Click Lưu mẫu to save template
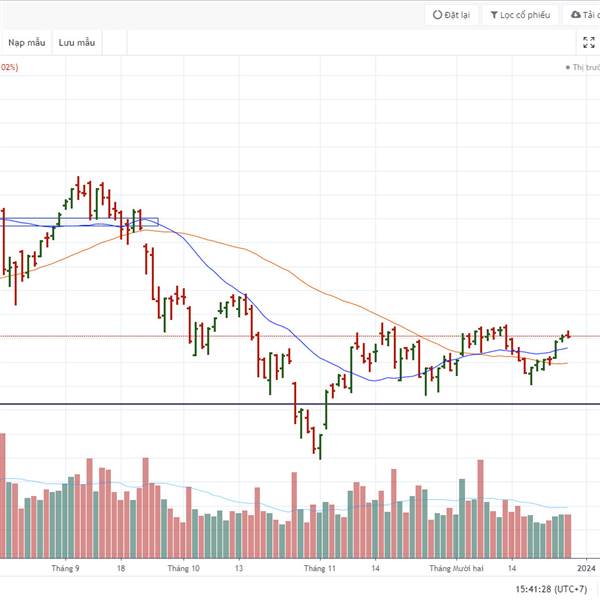 (77, 42)
